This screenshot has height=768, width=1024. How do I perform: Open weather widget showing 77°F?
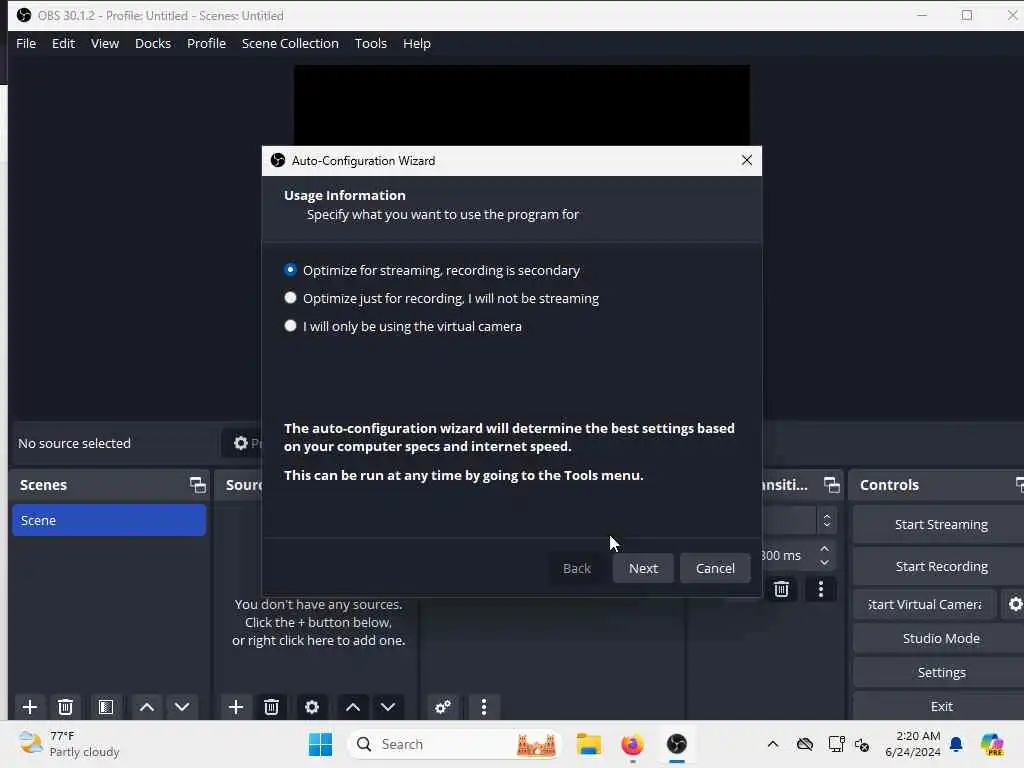69,744
